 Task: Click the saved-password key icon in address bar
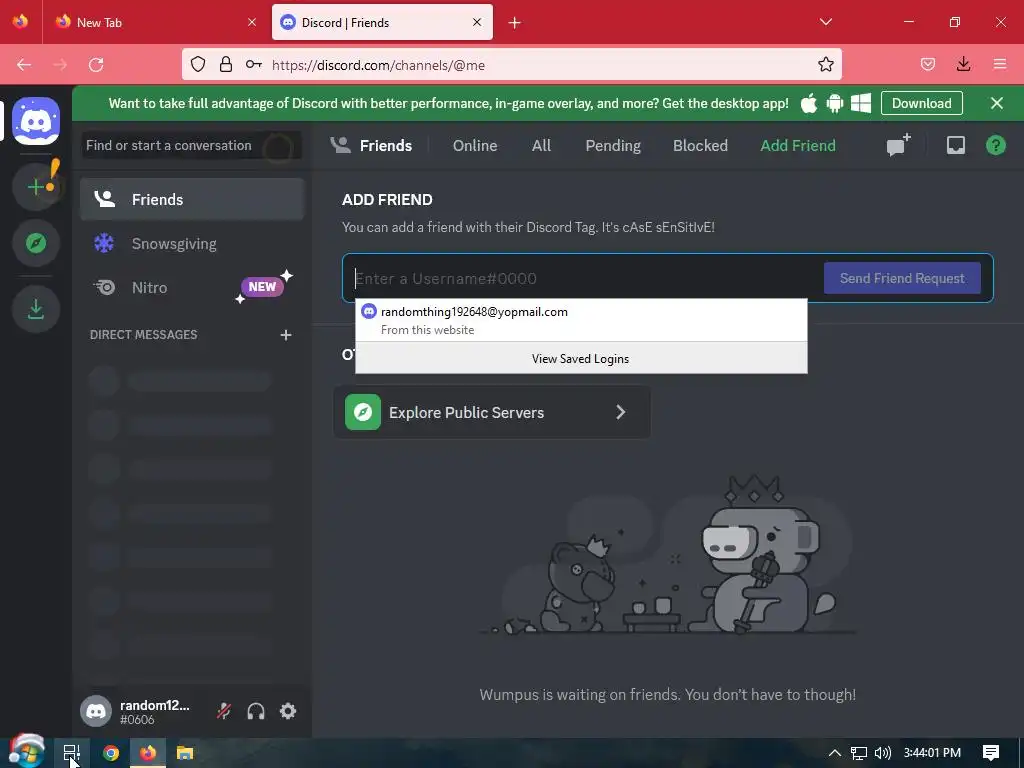[x=253, y=64]
